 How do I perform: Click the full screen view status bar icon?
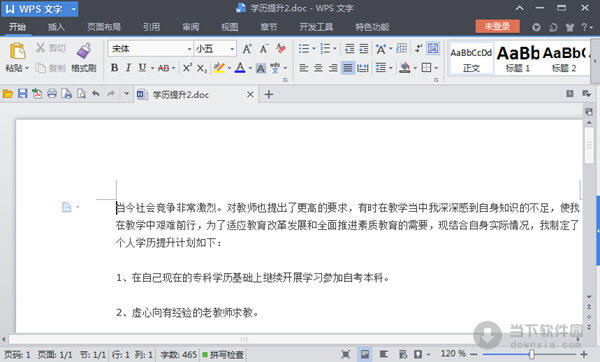tap(346, 354)
